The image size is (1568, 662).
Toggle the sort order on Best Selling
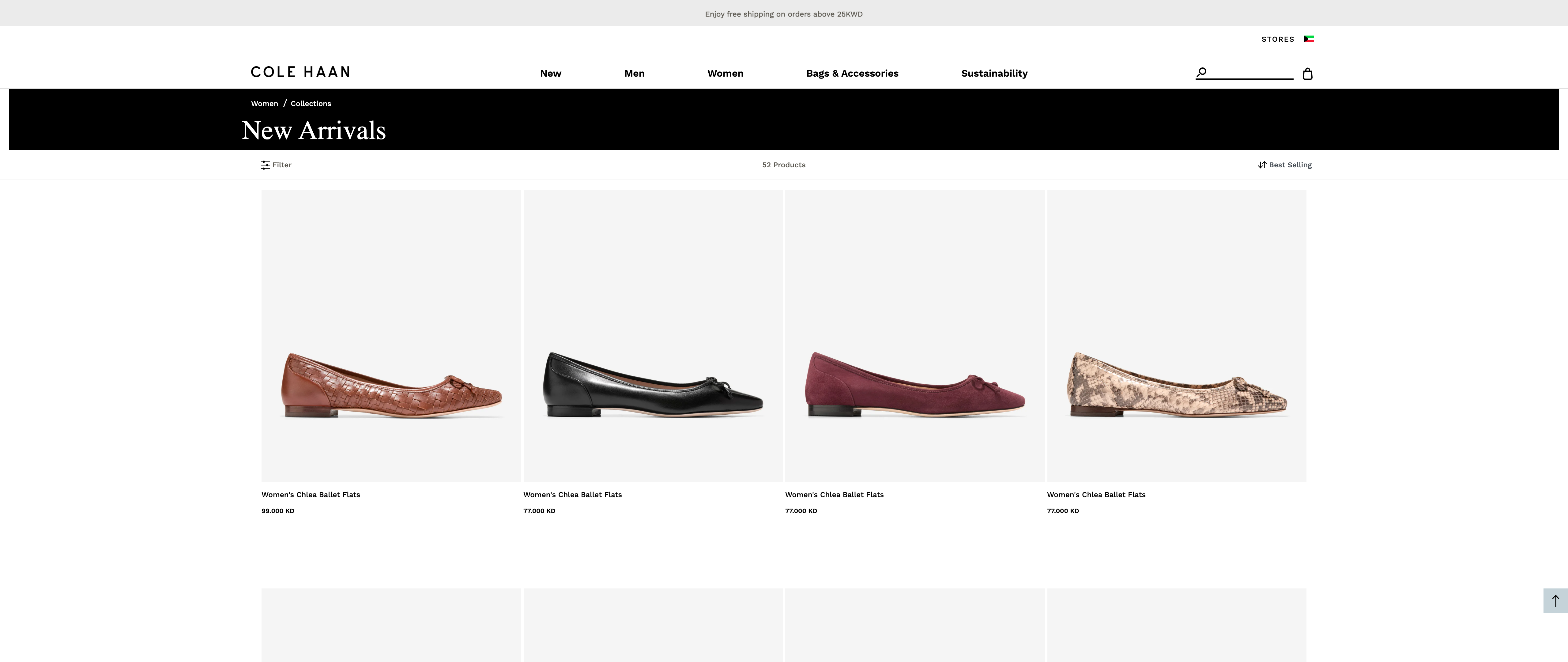(1284, 165)
